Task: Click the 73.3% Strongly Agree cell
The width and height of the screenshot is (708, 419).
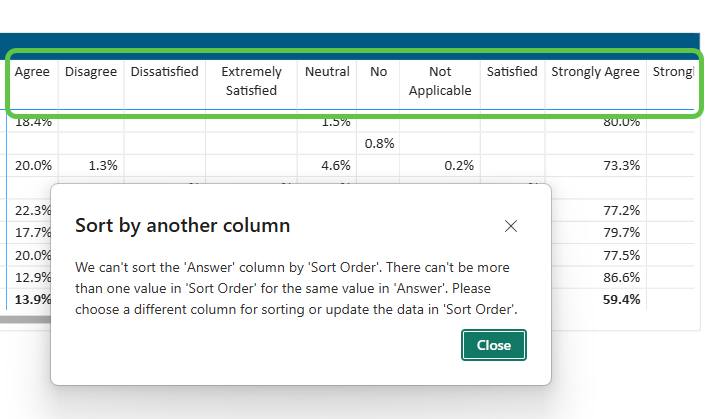Action: [x=622, y=166]
